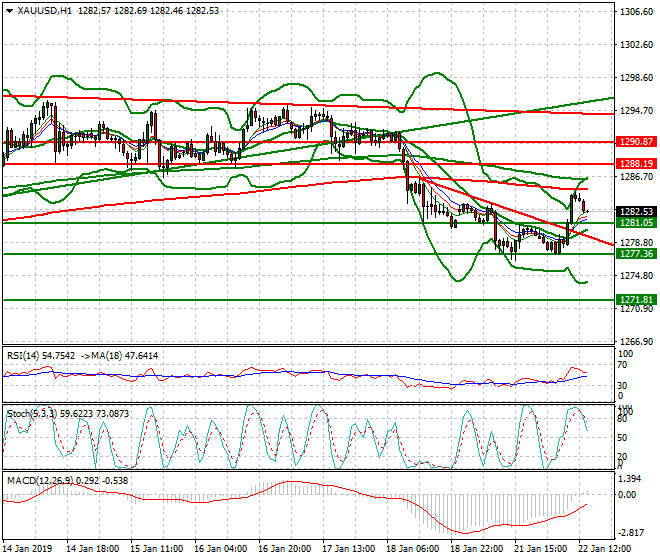Click the 1278.80 price scale value
This screenshot has width=660, height=560.
(x=636, y=243)
